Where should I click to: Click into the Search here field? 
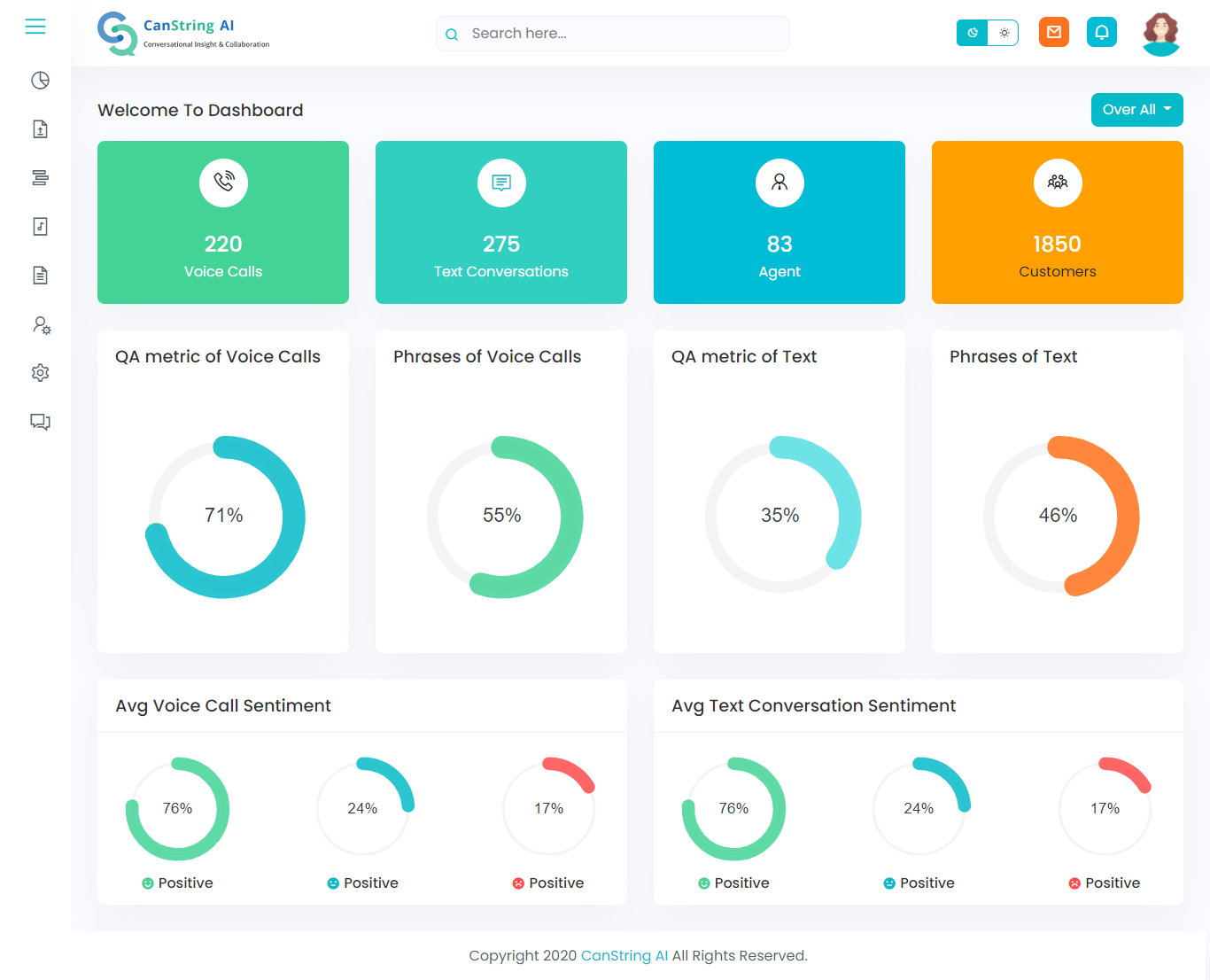coord(620,34)
